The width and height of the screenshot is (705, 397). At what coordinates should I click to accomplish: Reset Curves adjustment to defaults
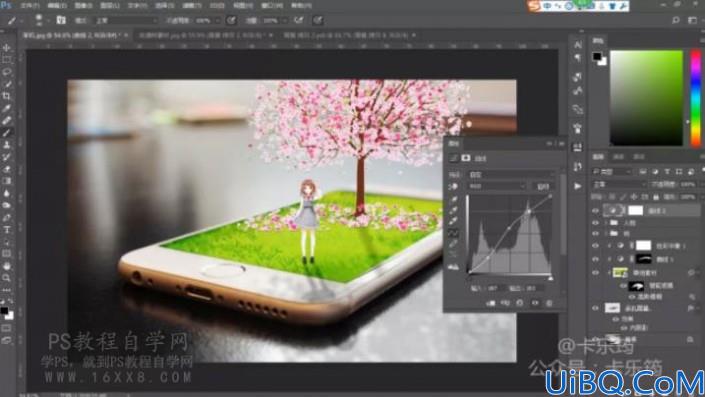pyautogui.click(x=520, y=303)
